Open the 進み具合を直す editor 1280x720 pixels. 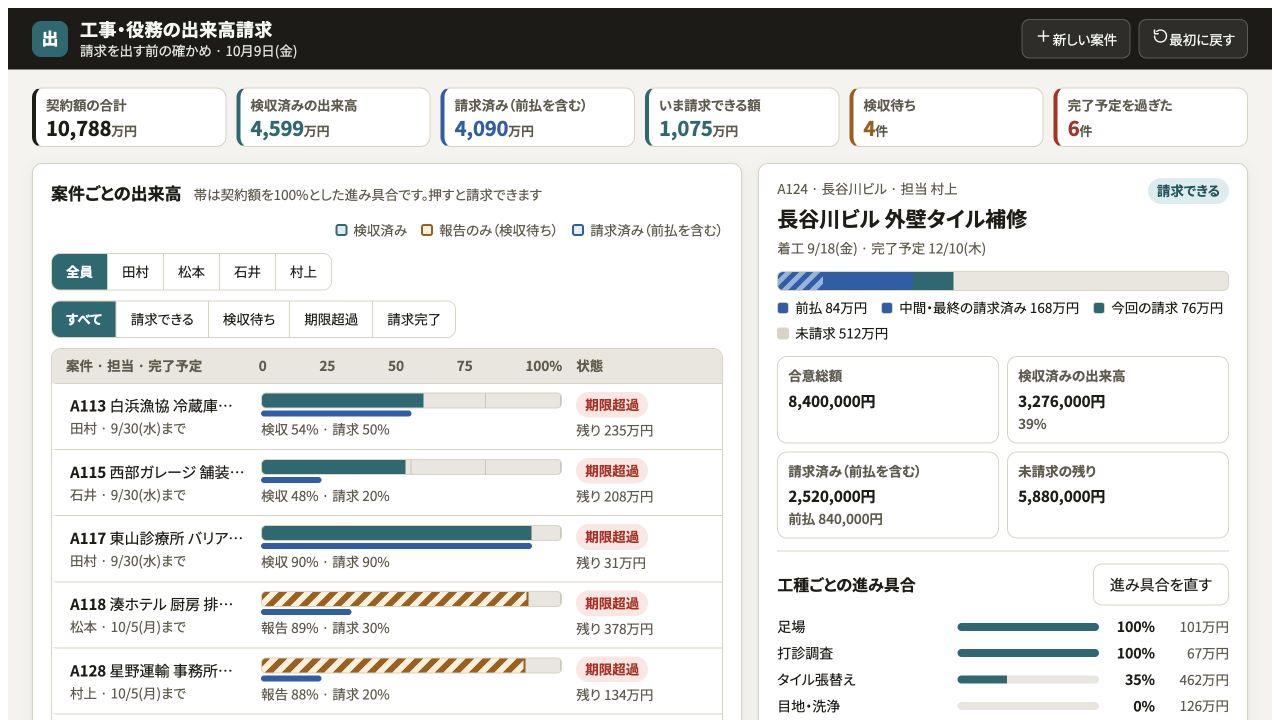coord(1160,585)
